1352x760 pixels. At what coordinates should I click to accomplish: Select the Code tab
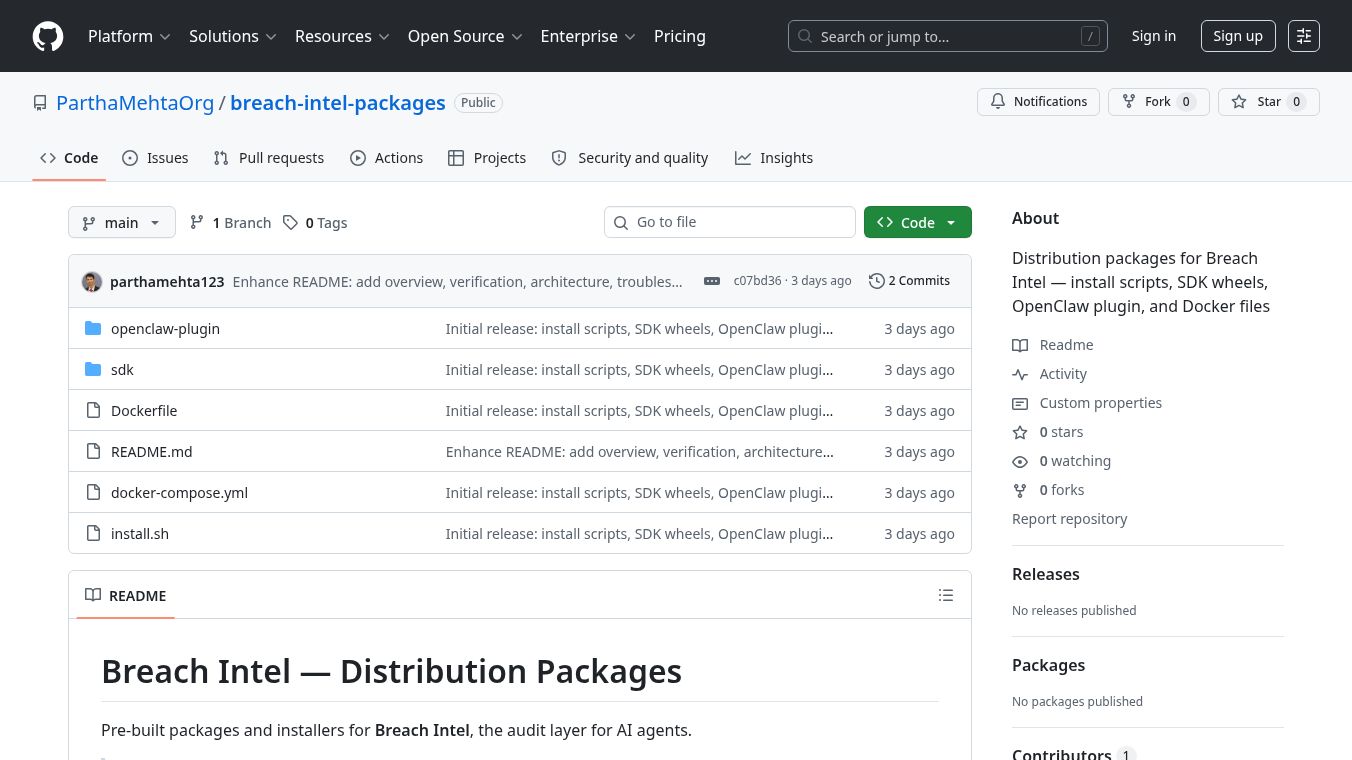point(69,158)
